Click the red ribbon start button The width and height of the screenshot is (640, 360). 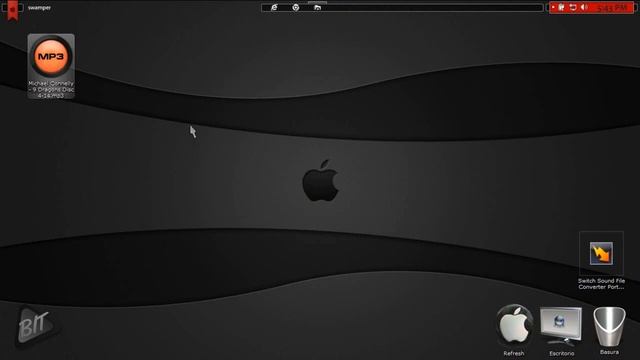(13, 10)
